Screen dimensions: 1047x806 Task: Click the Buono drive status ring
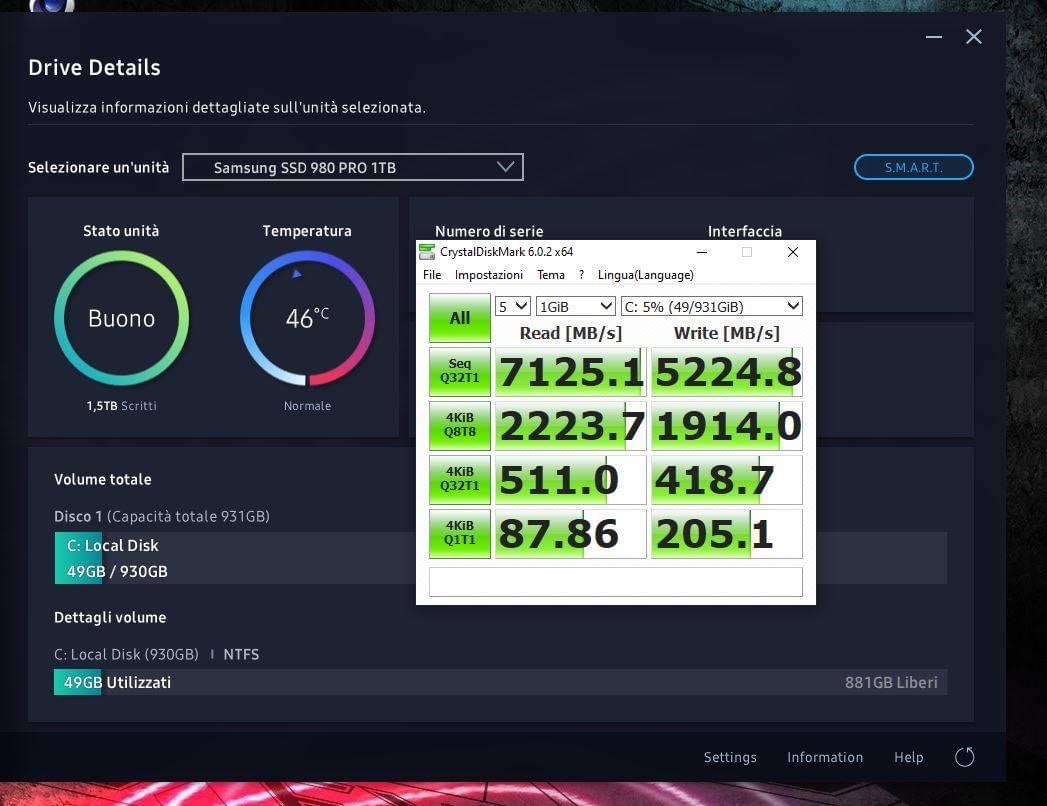pyautogui.click(x=122, y=318)
